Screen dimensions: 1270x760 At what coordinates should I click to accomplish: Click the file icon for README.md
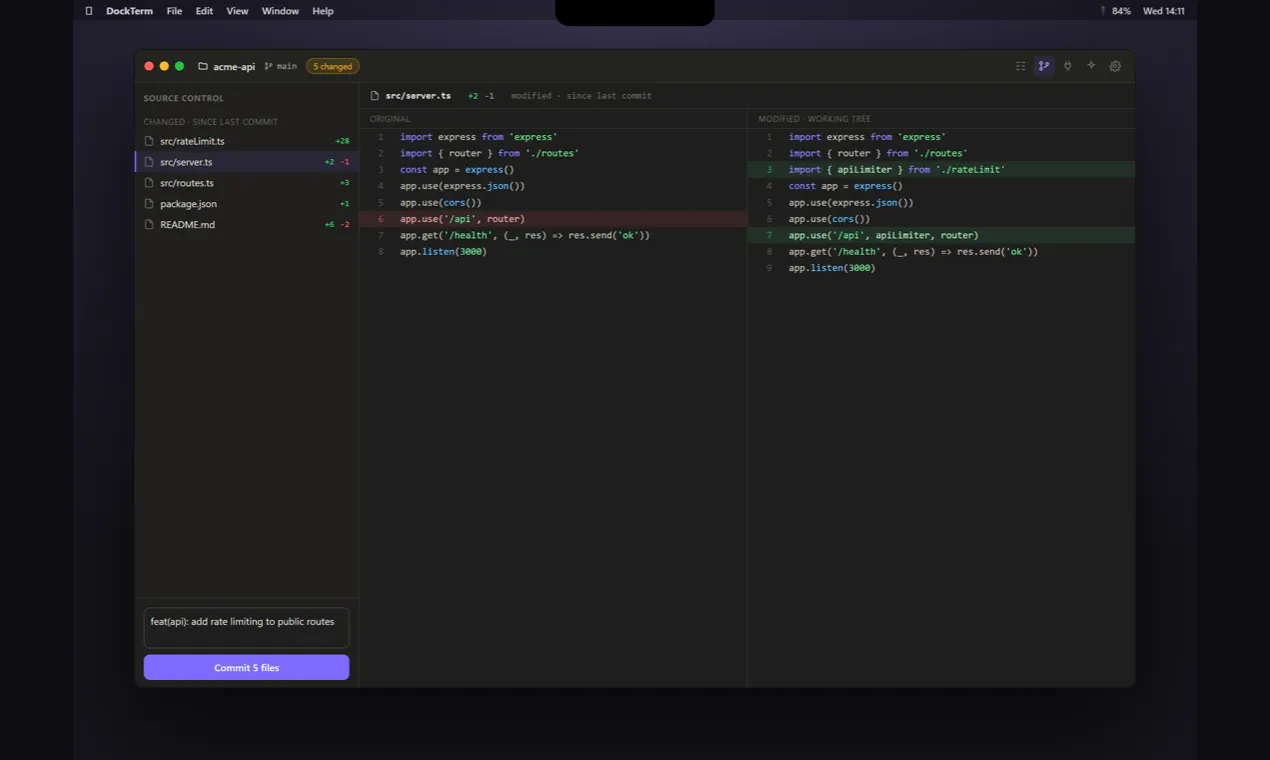[149, 225]
